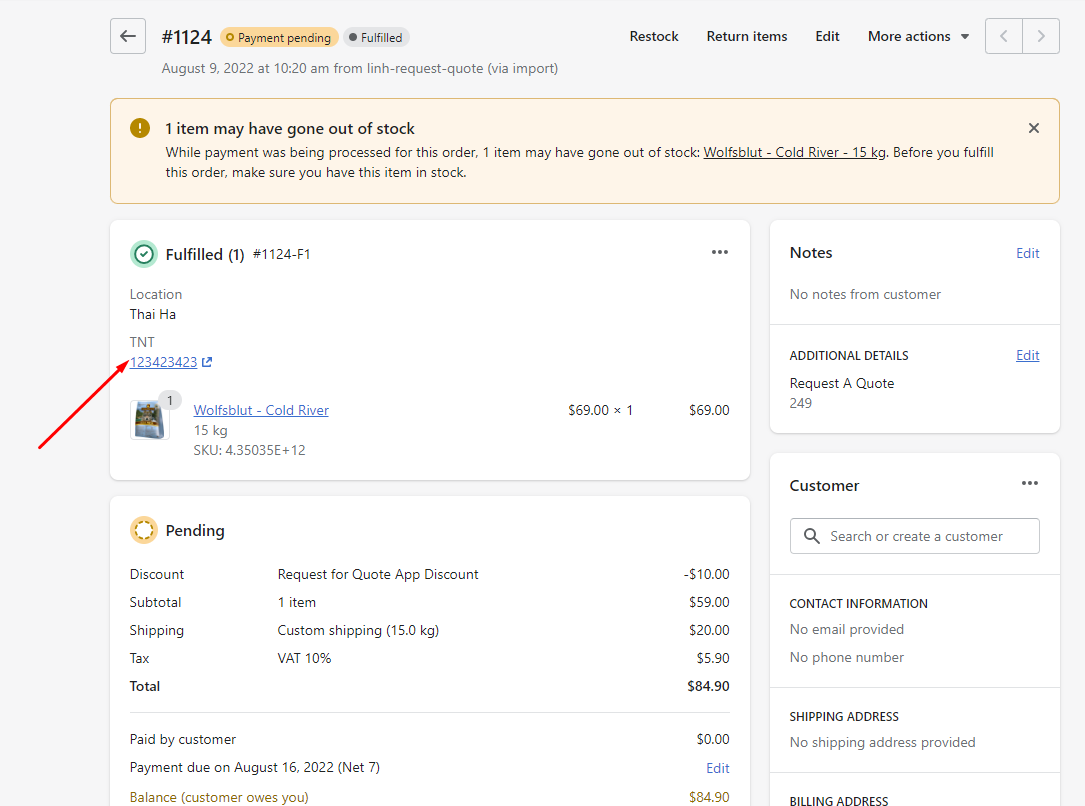Dismiss the out of stock warning banner
The image size is (1085, 806).
pos(1034,128)
